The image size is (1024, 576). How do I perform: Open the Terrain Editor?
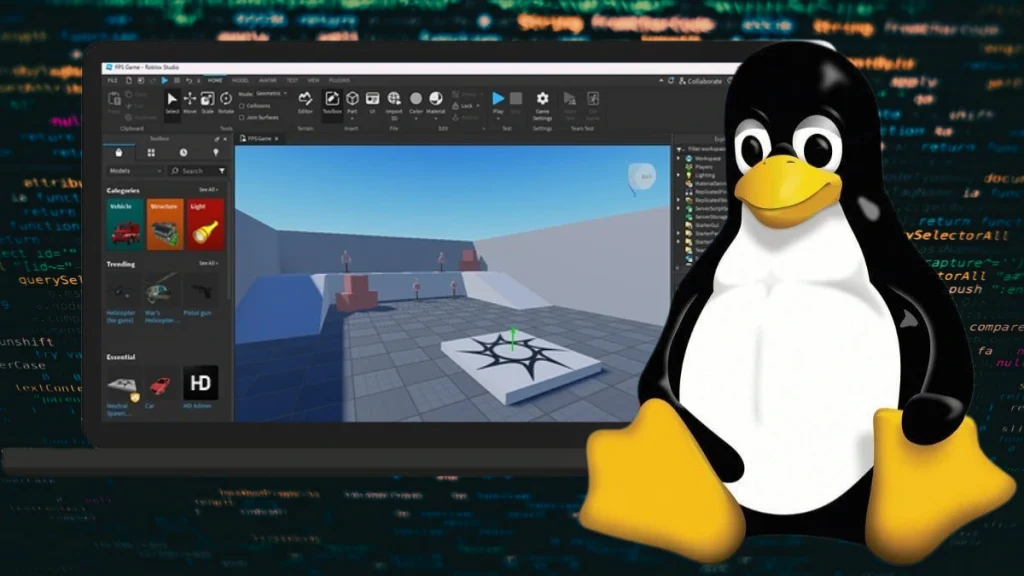point(305,103)
